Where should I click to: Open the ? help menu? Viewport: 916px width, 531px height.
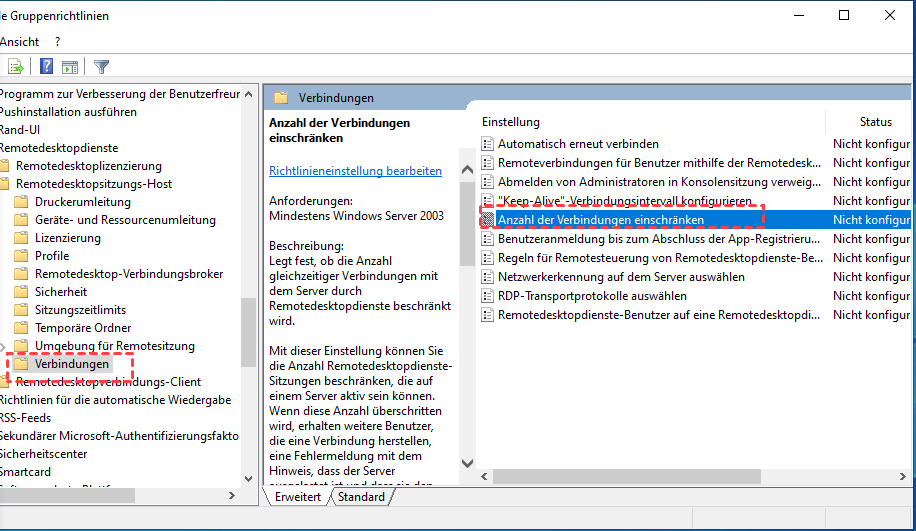tap(58, 42)
